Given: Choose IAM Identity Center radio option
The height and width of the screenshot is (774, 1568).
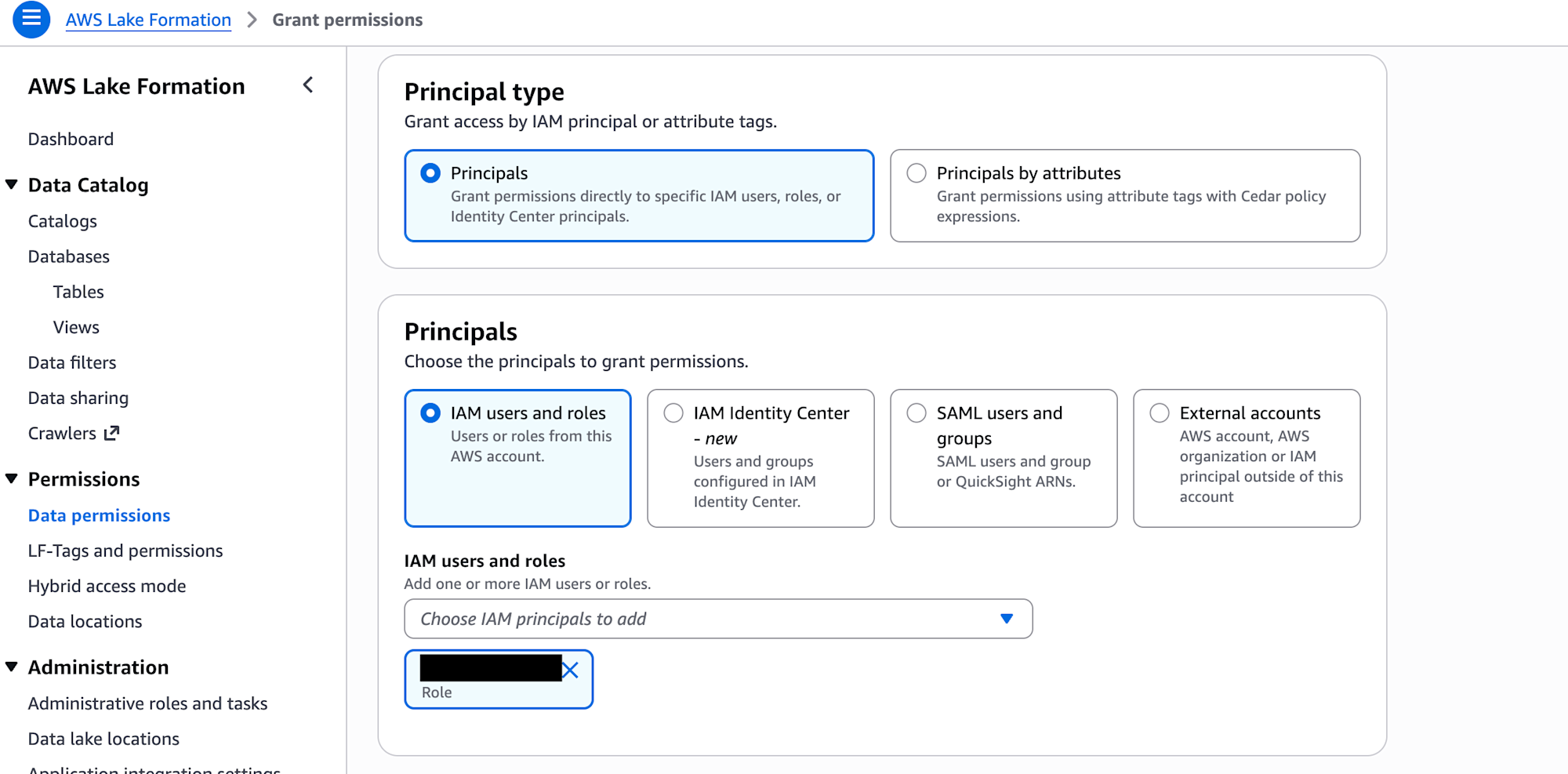Looking at the screenshot, I should click(673, 413).
